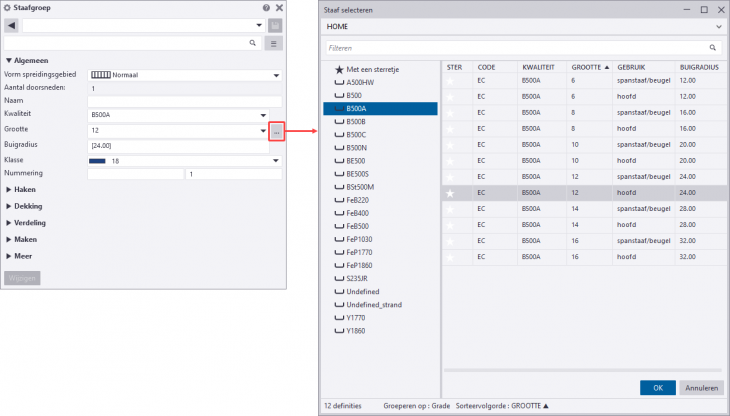Image resolution: width=730 pixels, height=416 pixels.
Task: Open the hamburger list menu icon
Action: point(274,44)
